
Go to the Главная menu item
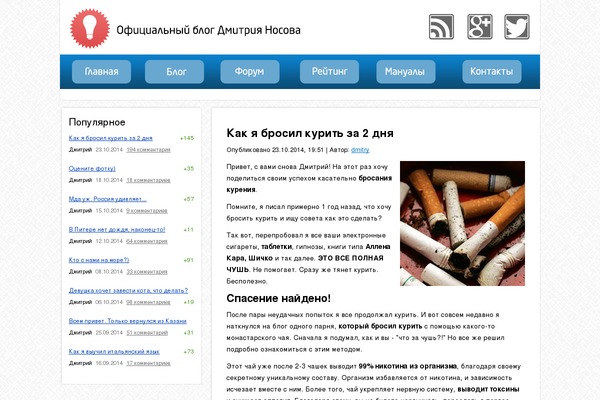101,72
